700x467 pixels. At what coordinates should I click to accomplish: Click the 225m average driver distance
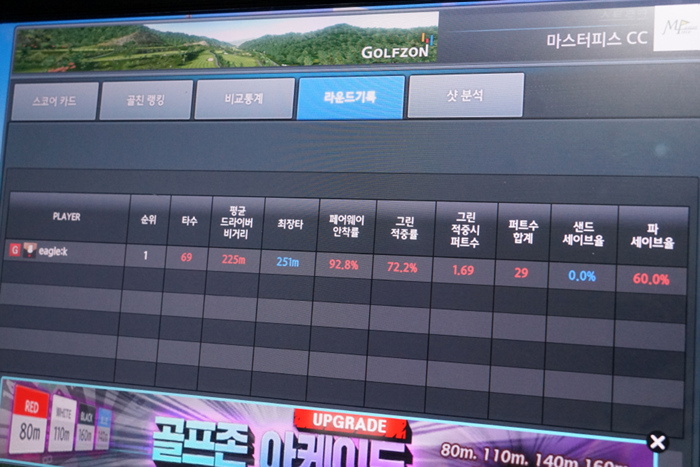click(x=233, y=259)
